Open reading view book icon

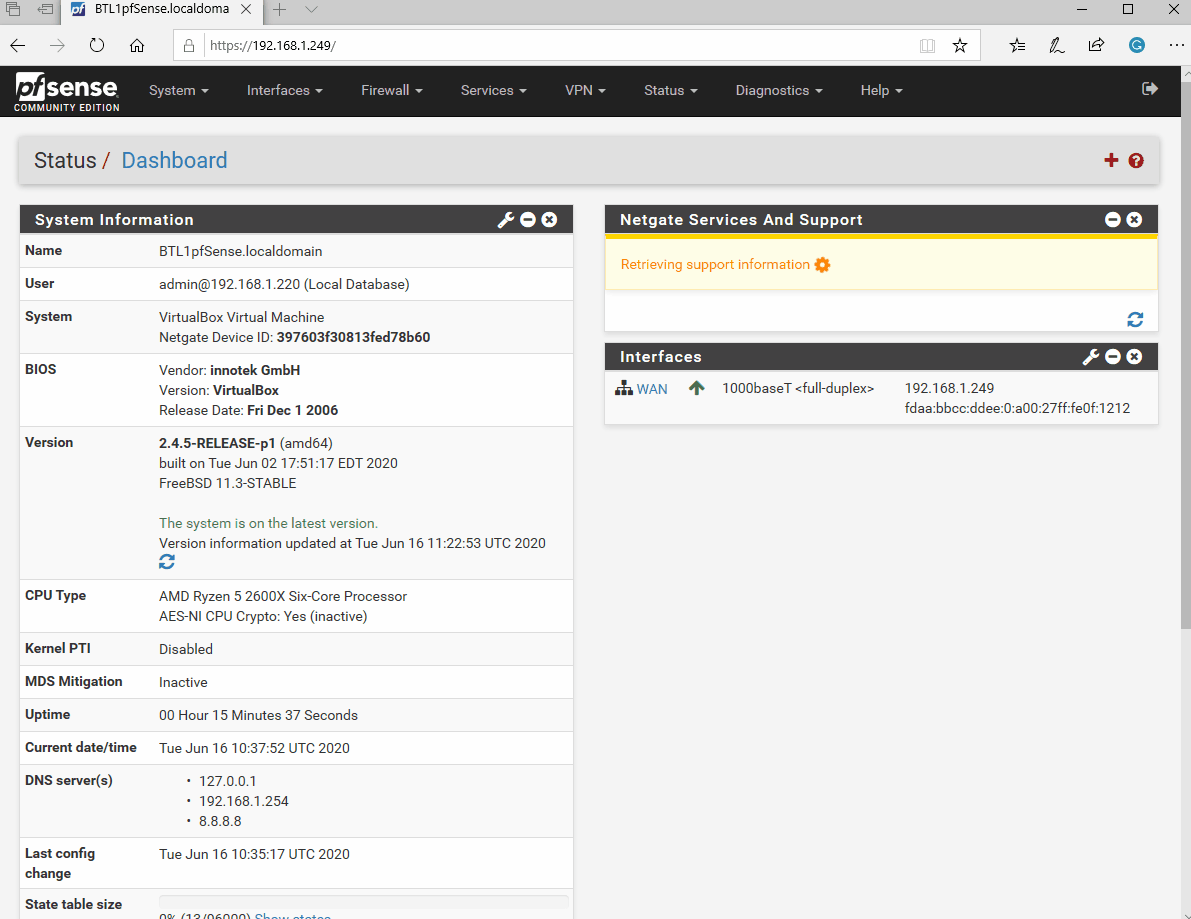point(927,46)
